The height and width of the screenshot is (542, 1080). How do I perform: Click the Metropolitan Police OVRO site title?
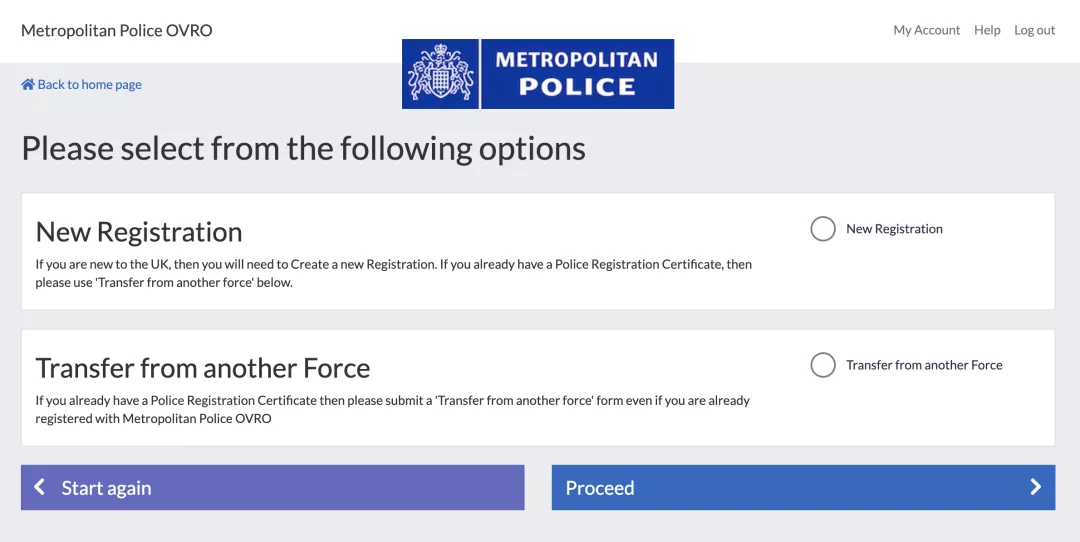coord(116,30)
